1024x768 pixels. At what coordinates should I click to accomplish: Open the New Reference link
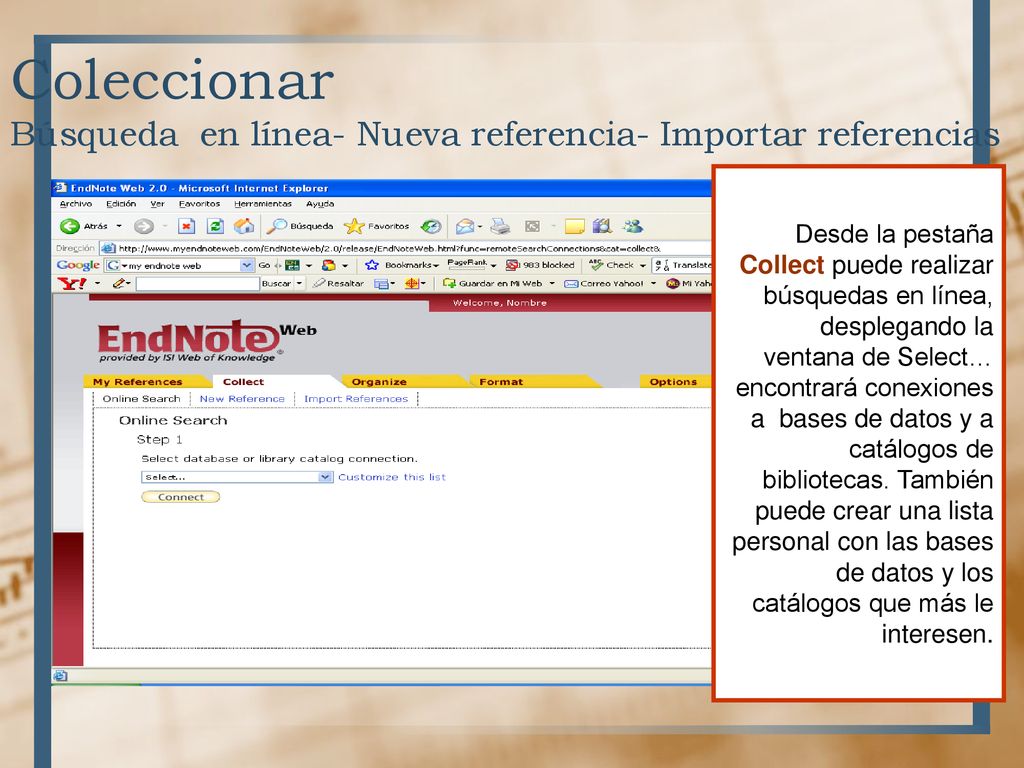242,398
